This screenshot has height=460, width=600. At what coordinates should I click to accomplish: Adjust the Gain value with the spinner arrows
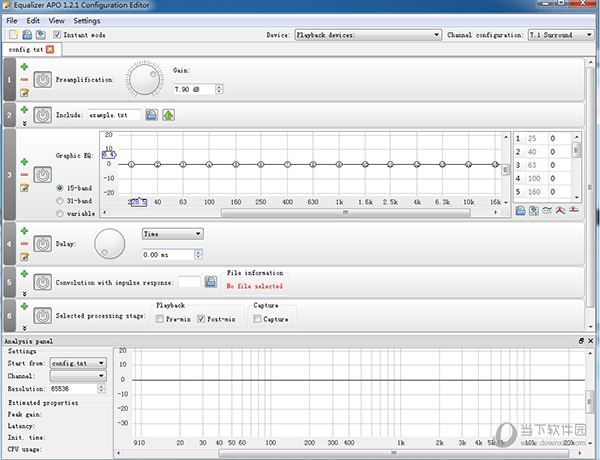coord(219,89)
